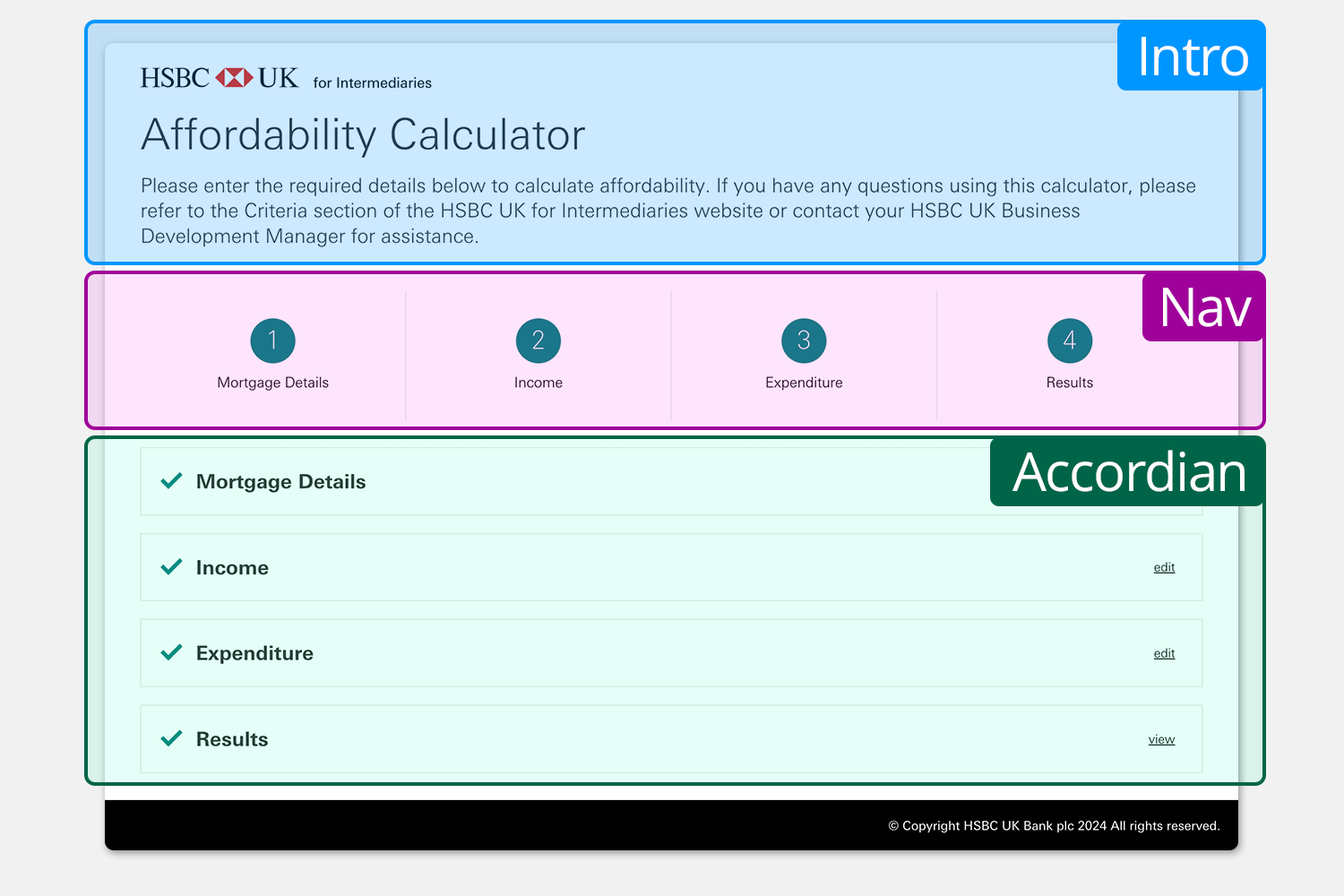Open the view link in Results row
Viewport: 1344px width, 896px height.
click(x=1161, y=739)
